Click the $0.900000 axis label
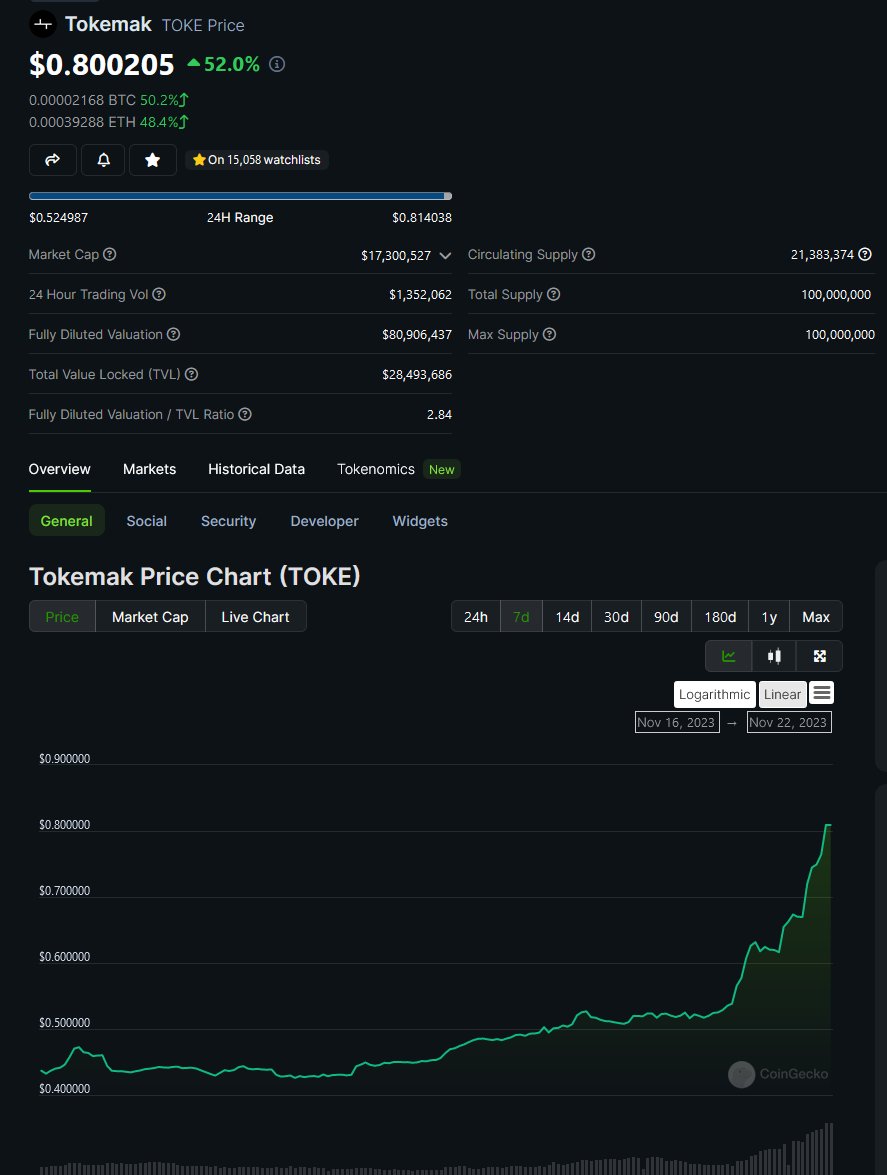Image resolution: width=887 pixels, height=1175 pixels. [64, 759]
